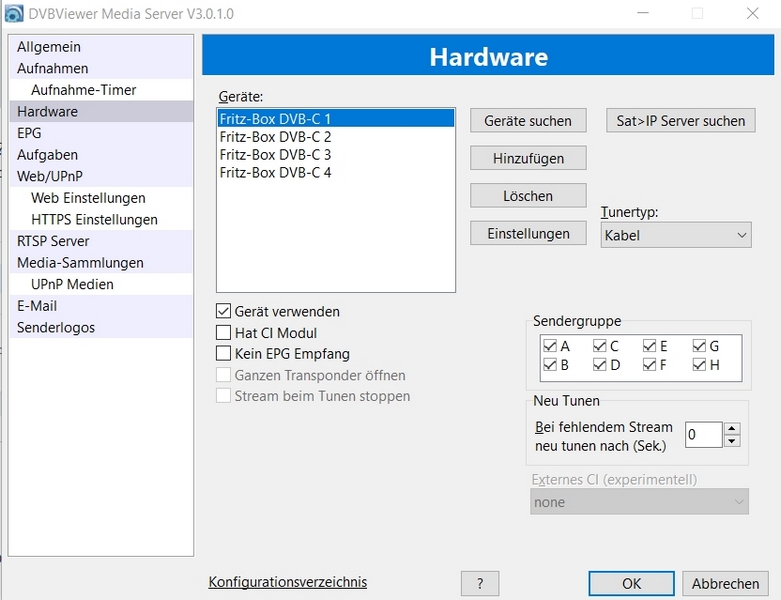Click the question mark help button
Screen dimensions: 781x600
tap(480, 583)
